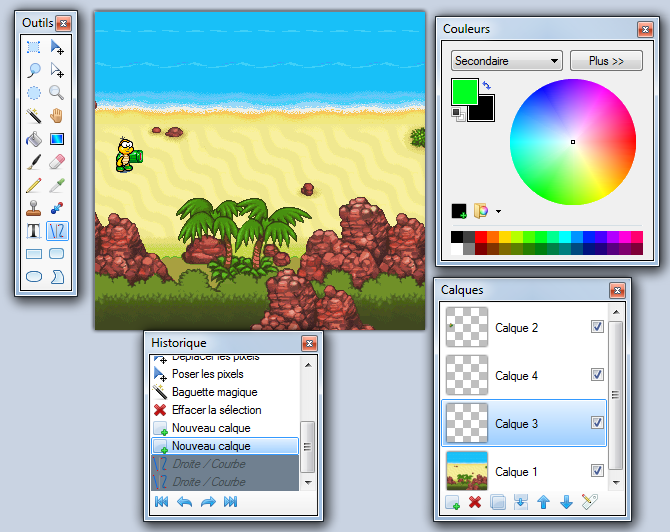Select the Text tool
Image resolution: width=670 pixels, height=532 pixels.
[x=33, y=232]
